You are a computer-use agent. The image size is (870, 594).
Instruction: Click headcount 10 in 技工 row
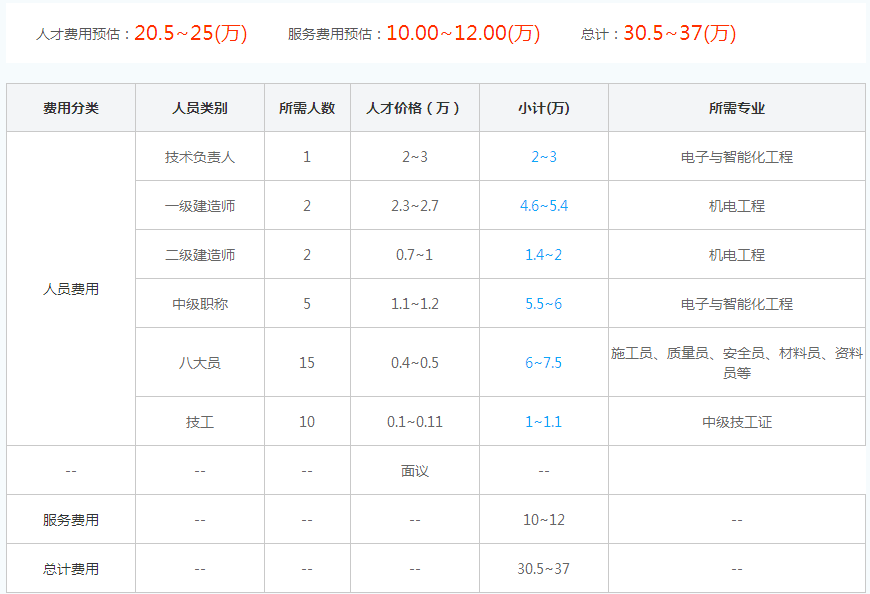[307, 422]
